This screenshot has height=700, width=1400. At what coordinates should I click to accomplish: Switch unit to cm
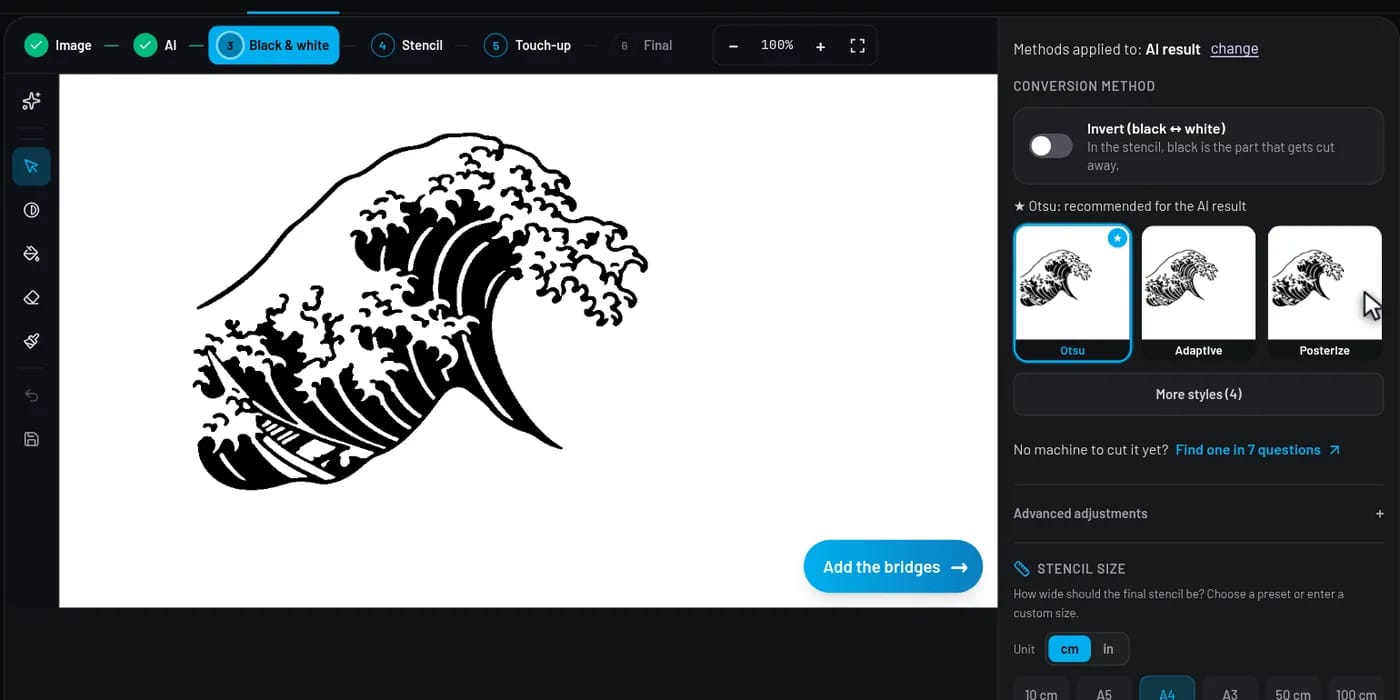(x=1069, y=649)
